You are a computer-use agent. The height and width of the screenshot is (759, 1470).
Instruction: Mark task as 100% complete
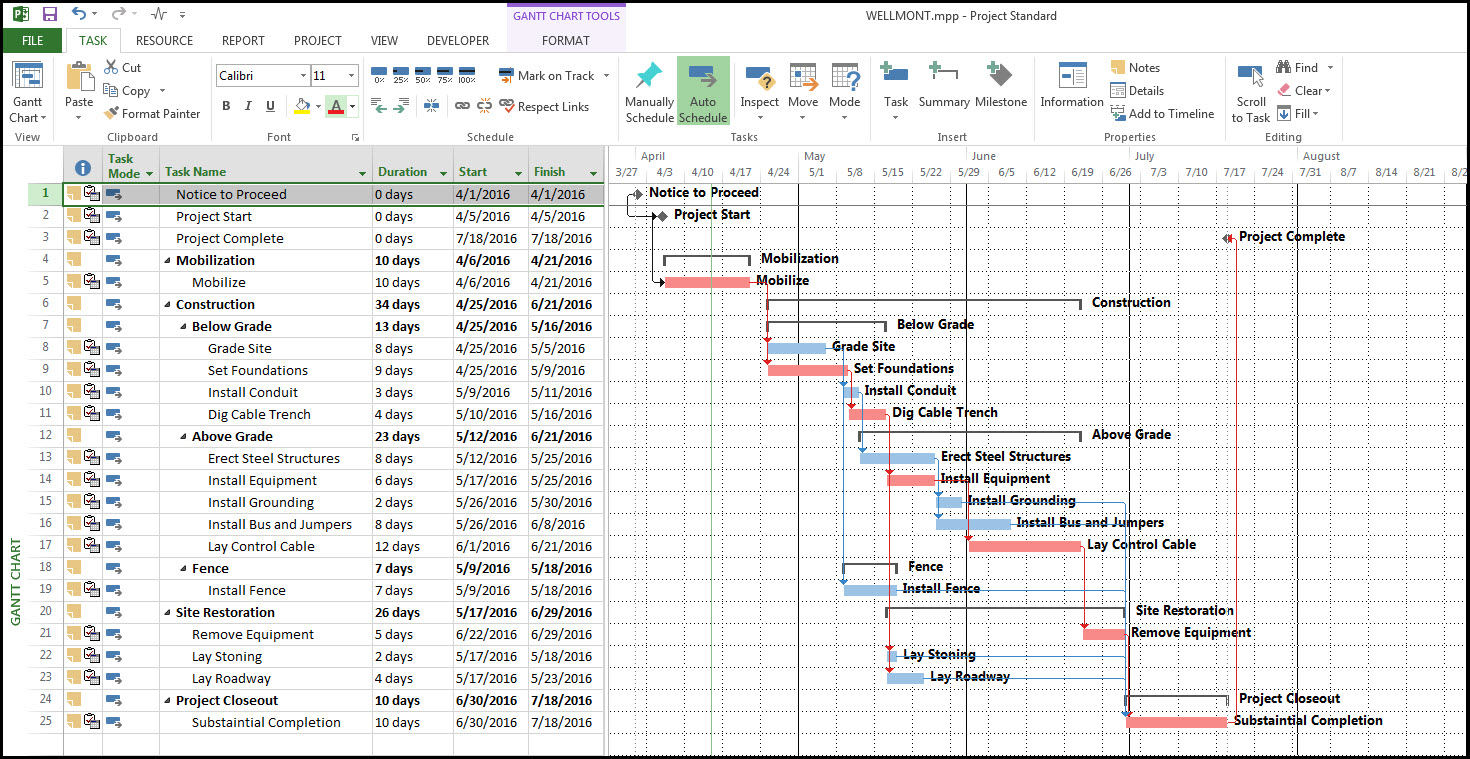click(467, 74)
